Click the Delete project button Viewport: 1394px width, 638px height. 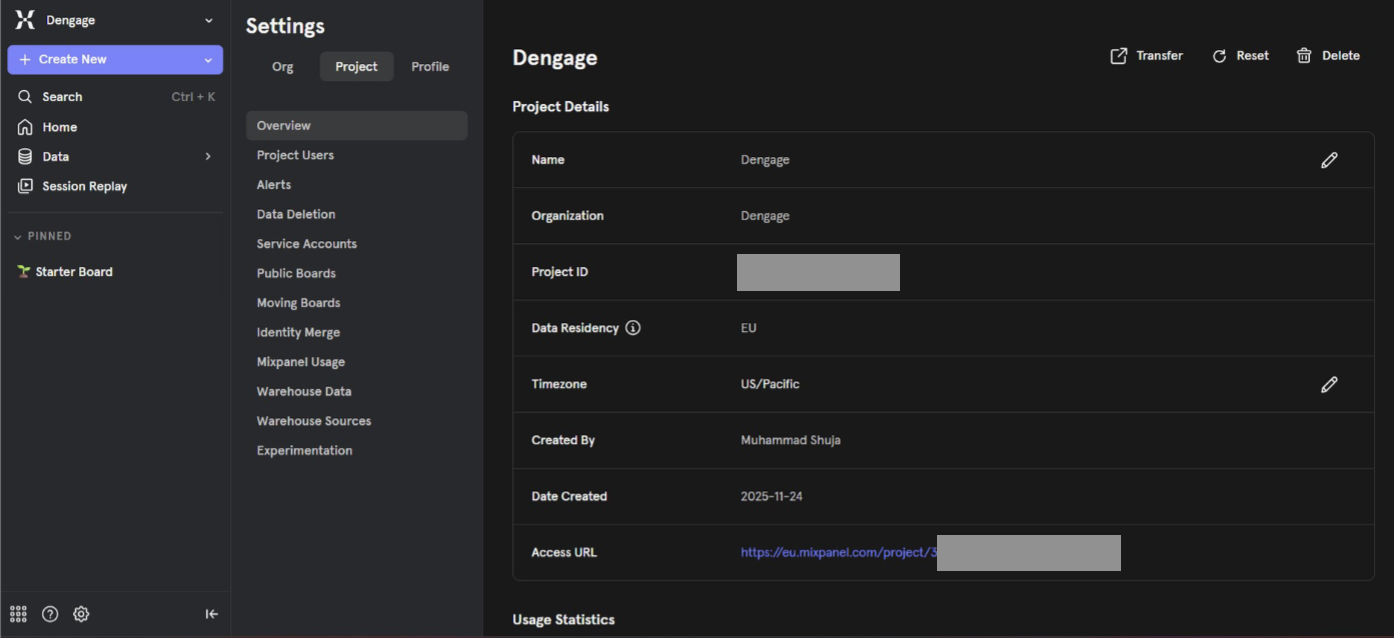tap(1328, 56)
